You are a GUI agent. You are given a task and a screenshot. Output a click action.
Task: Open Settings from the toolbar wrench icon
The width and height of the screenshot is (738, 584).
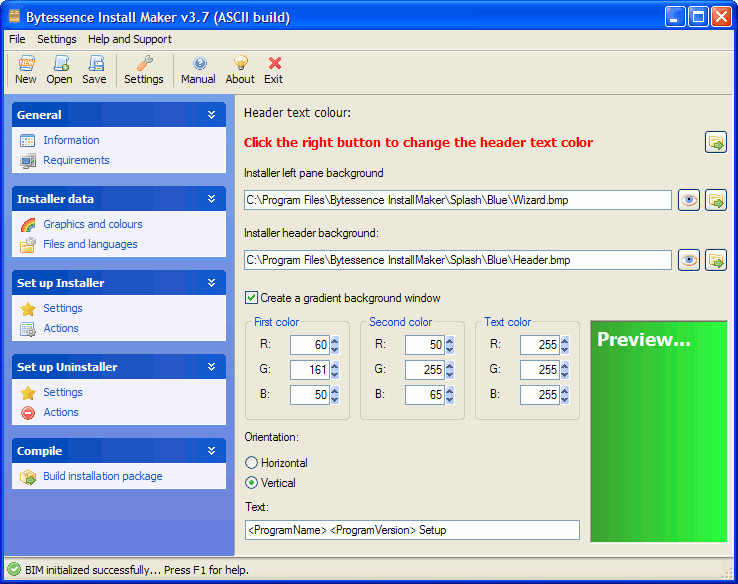144,63
